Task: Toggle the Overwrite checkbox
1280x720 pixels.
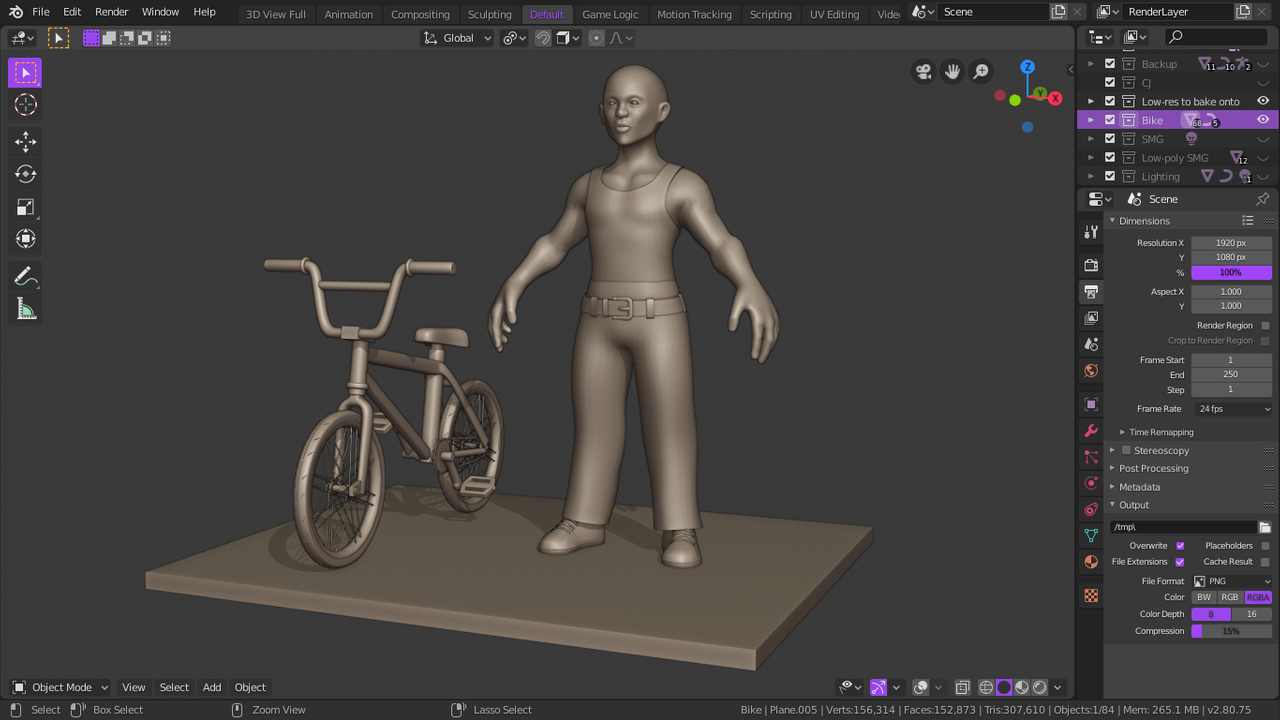Action: point(1180,546)
